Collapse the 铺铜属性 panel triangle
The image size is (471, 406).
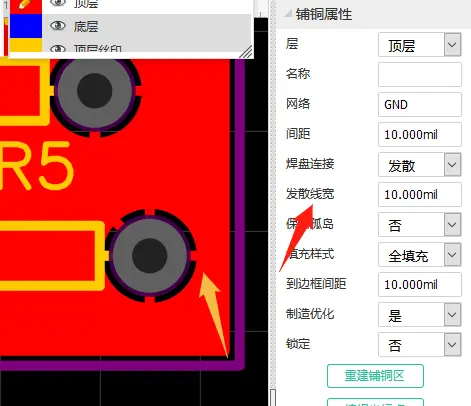[288, 14]
